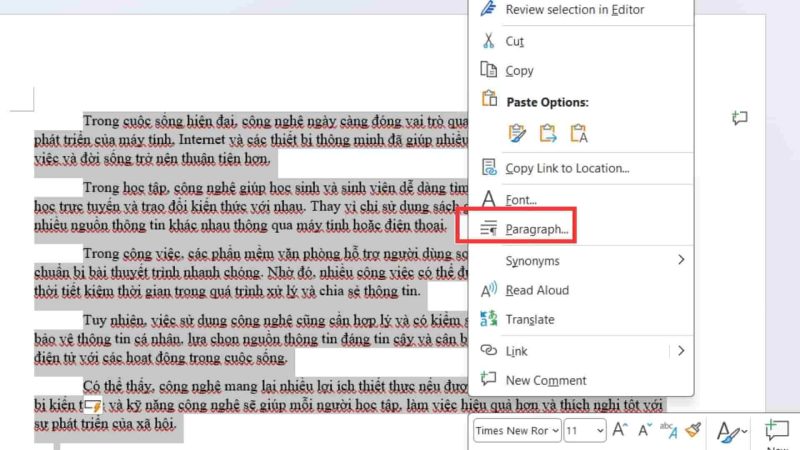Viewport: 800px width, 450px height.
Task: Click text 'Trong học tập'
Action: pyautogui.click(x=126, y=188)
